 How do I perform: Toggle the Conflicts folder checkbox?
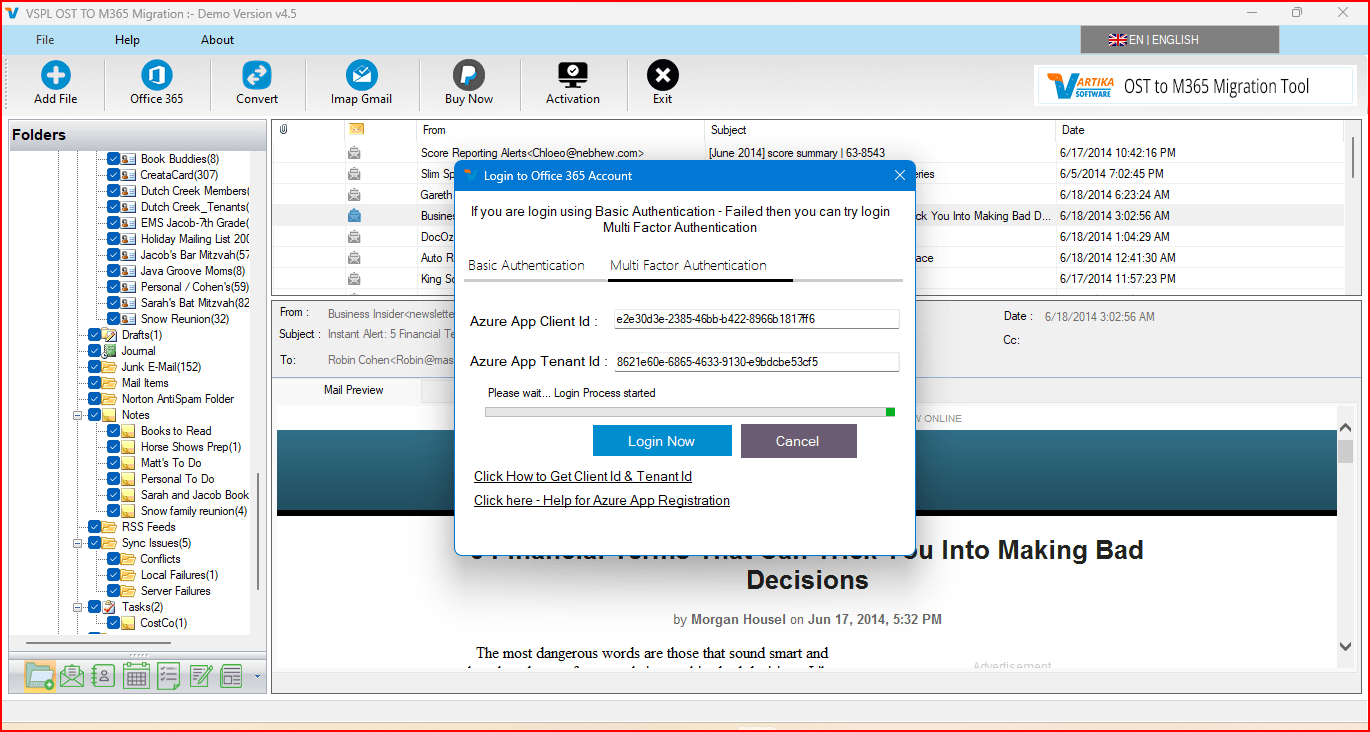[x=113, y=559]
